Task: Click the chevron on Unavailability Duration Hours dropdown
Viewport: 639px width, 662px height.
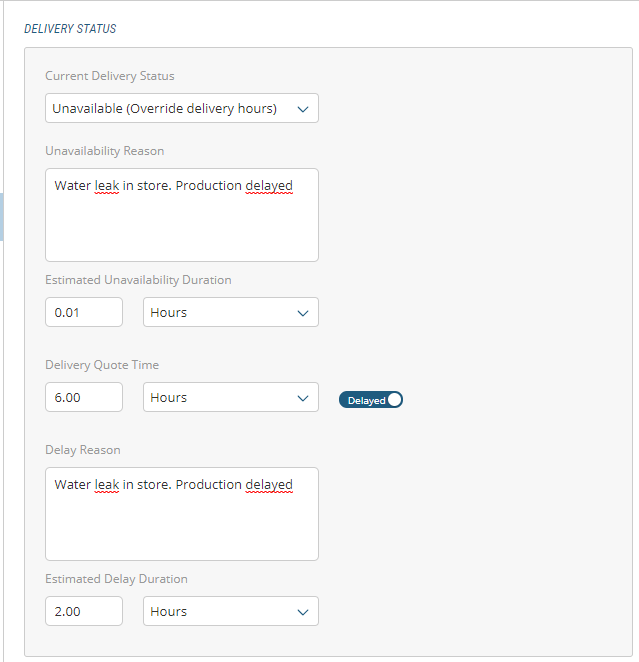Action: click(x=303, y=313)
